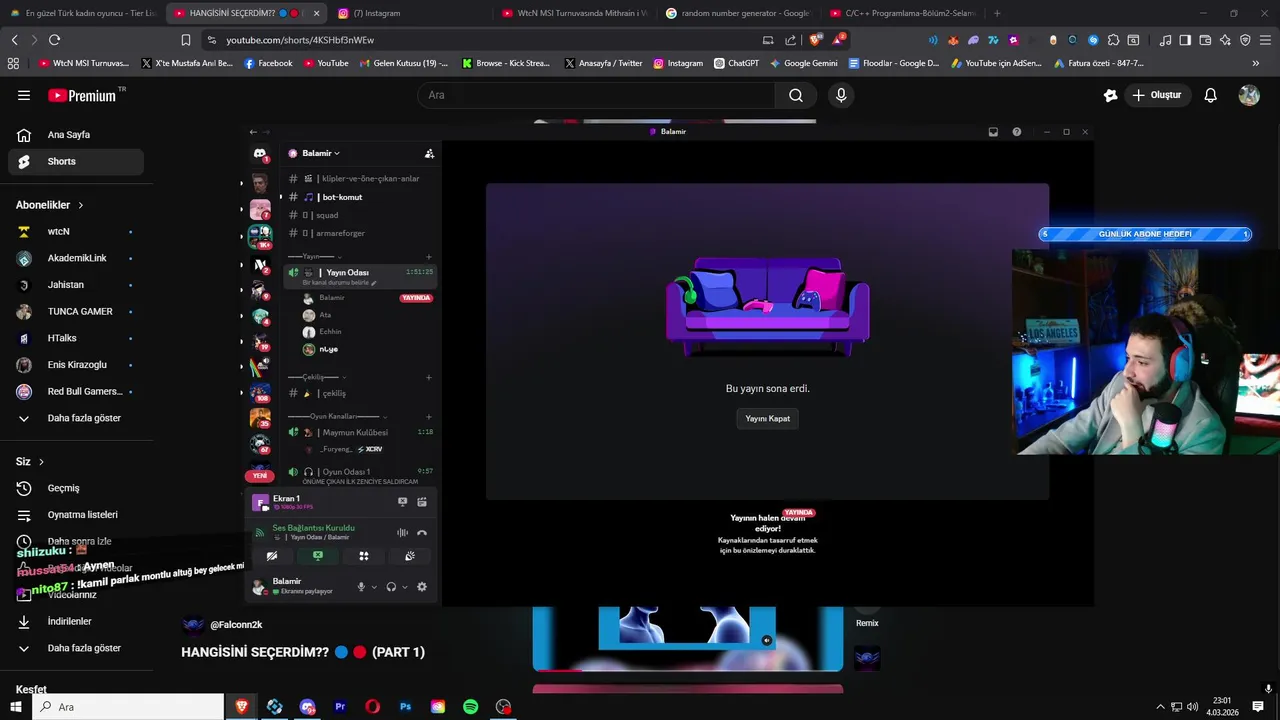Click YouTube search magnifier button

click(x=796, y=95)
